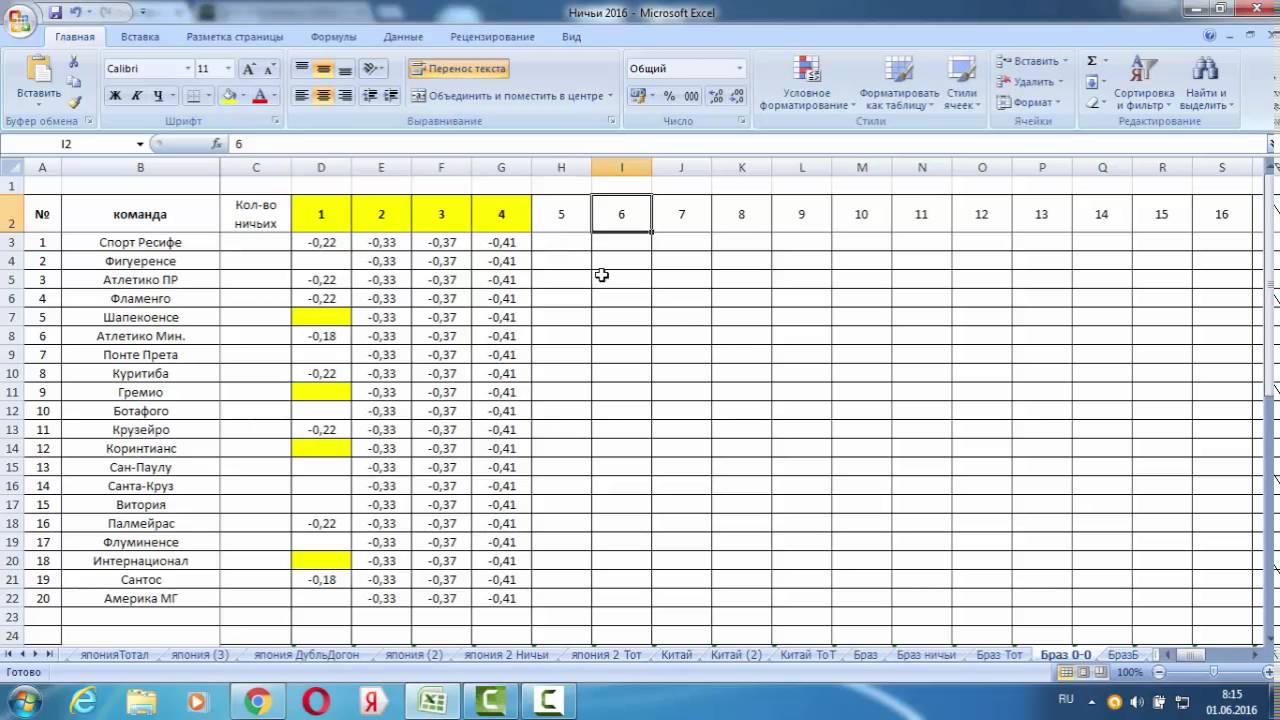The image size is (1280, 720).
Task: Open Excel from the Windows taskbar
Action: [x=432, y=702]
